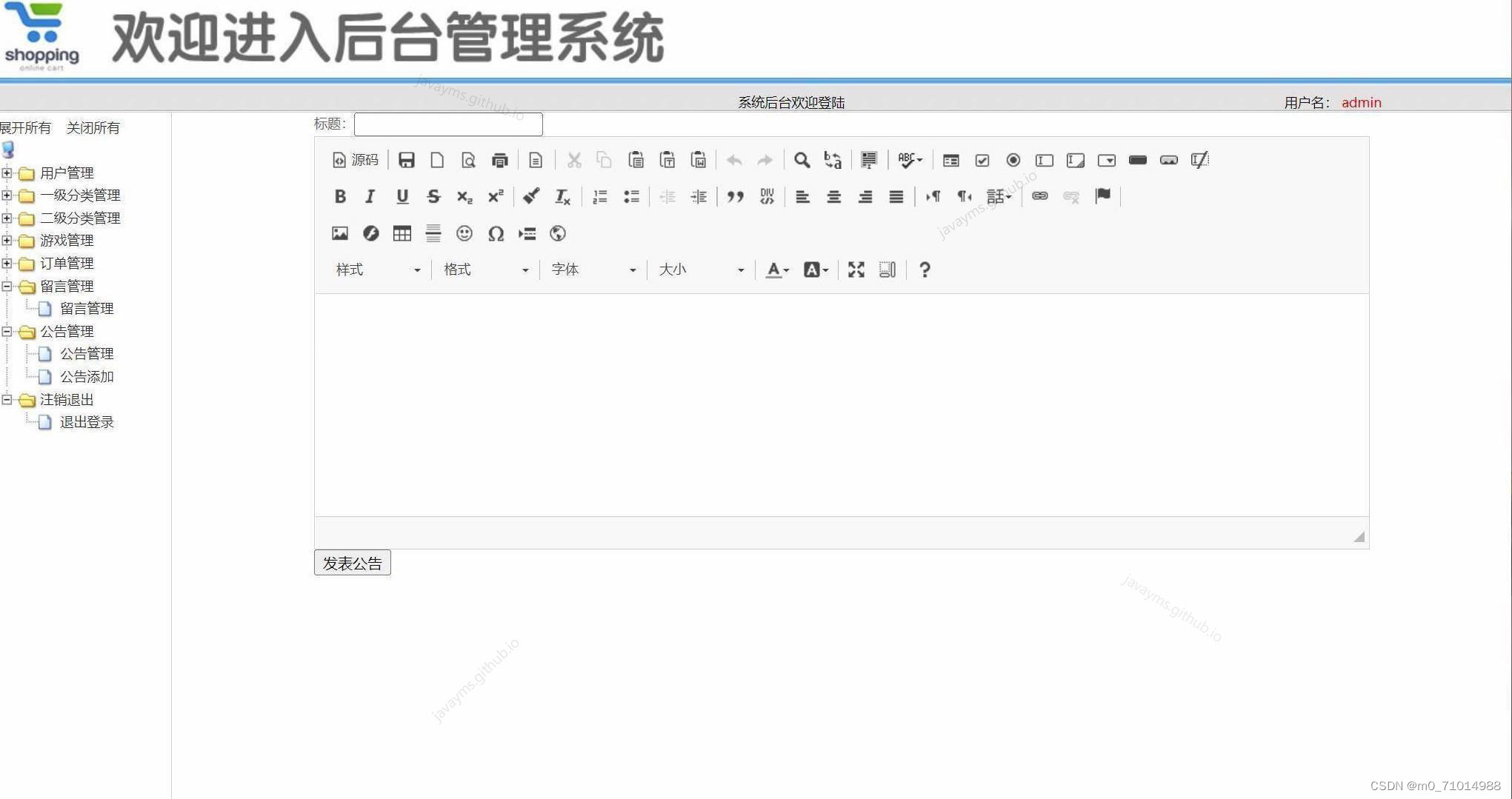Open the Templates icon

coord(536,160)
